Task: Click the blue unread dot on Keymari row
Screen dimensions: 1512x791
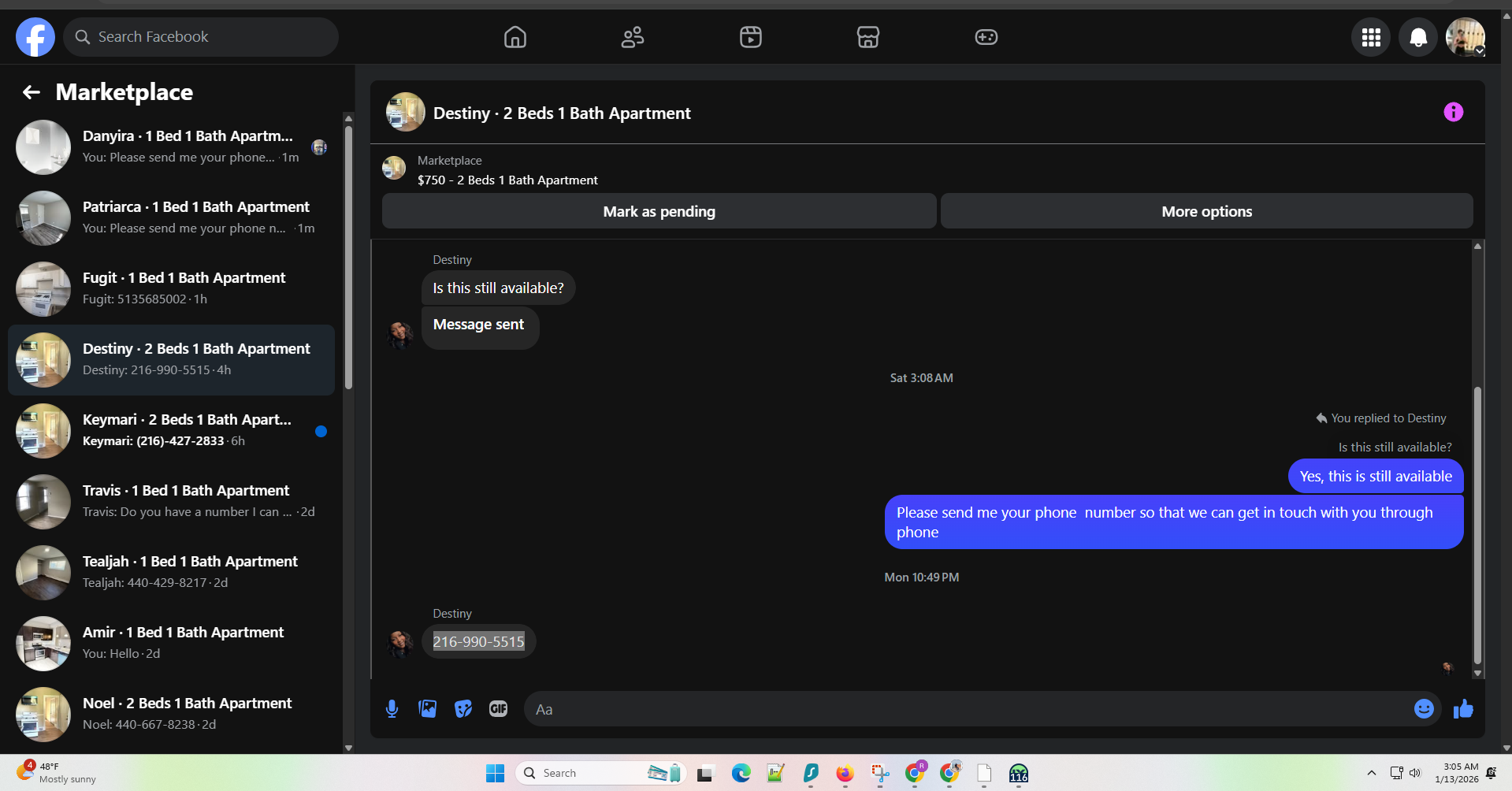Action: (321, 431)
